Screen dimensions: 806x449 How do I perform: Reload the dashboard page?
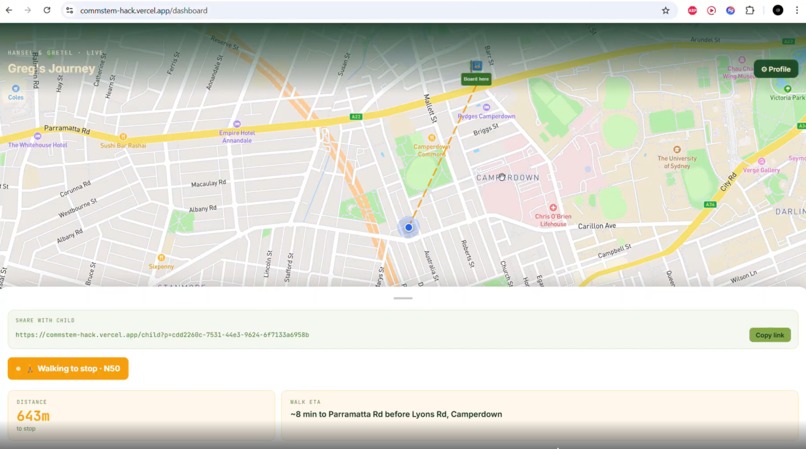[47, 10]
